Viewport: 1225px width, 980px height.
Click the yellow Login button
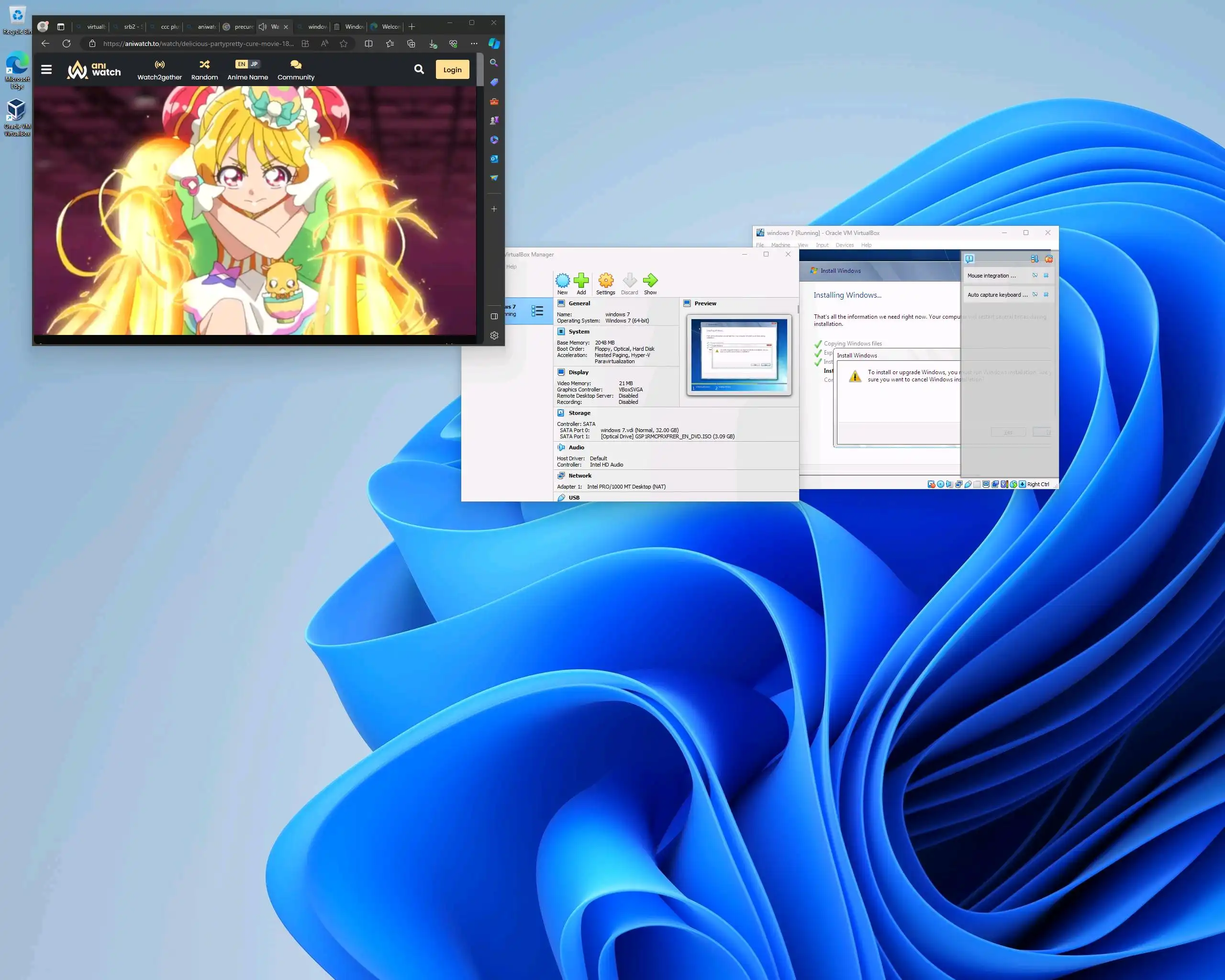452,69
